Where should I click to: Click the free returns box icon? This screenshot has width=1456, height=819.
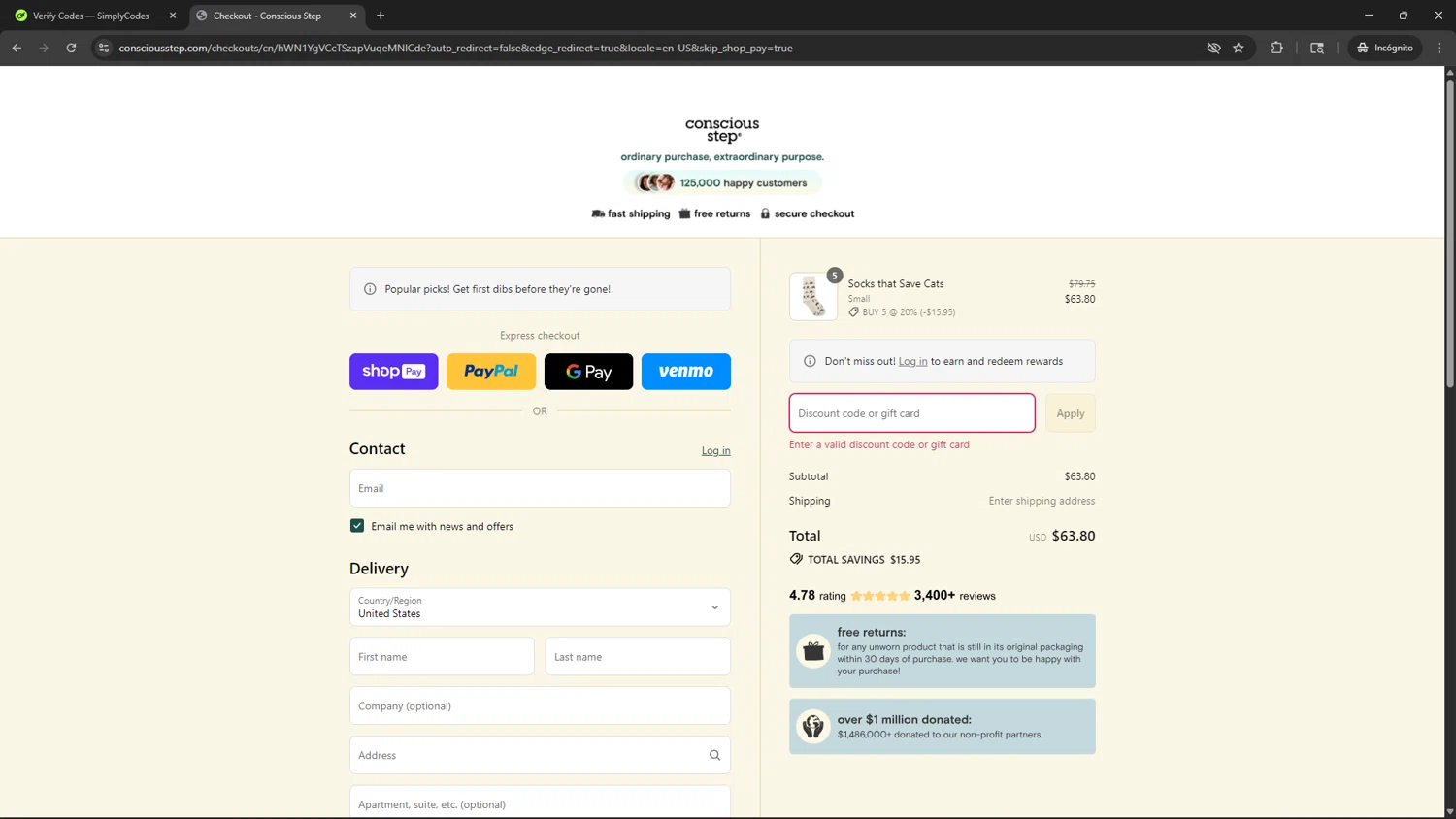pos(684,213)
